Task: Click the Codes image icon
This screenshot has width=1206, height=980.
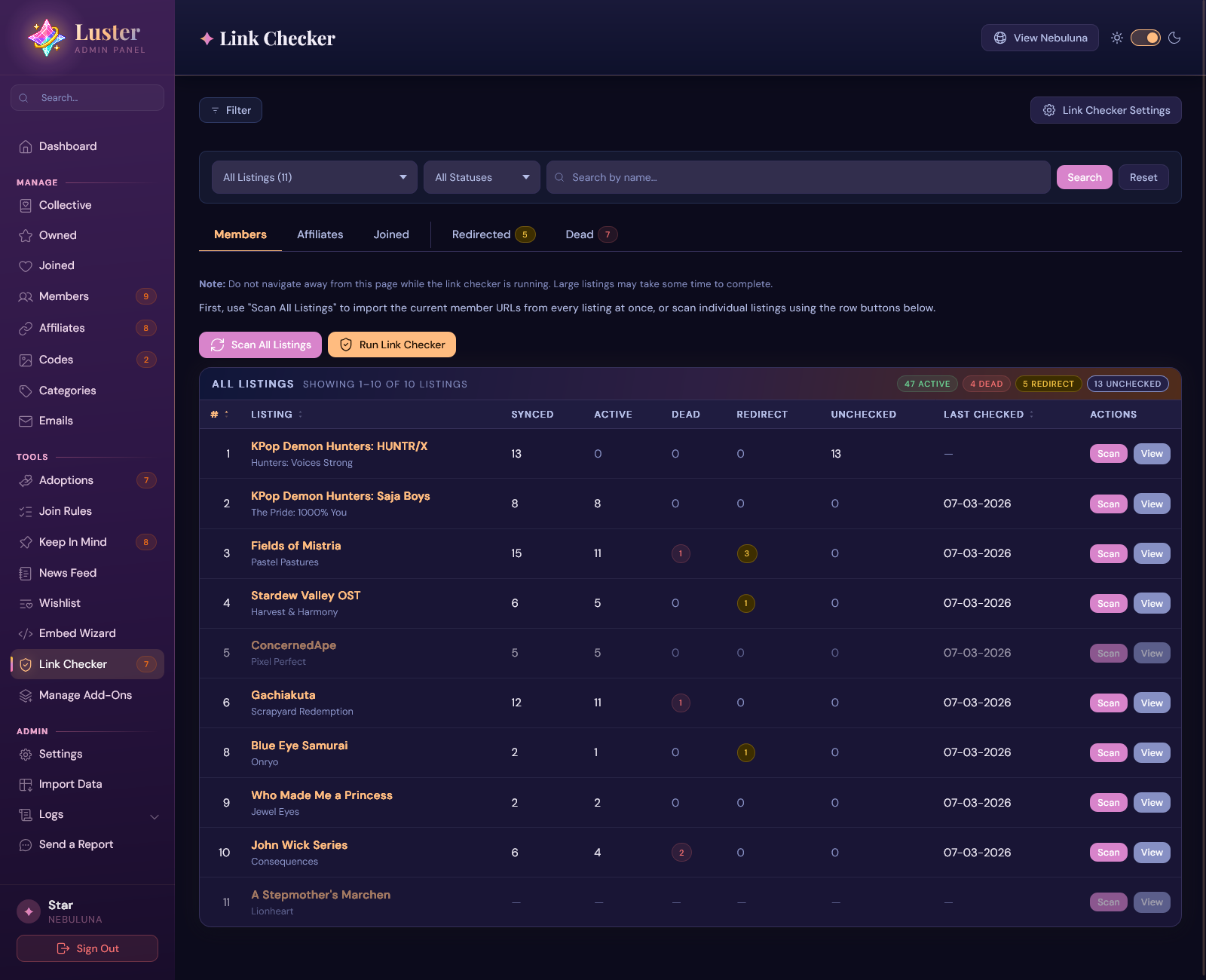Action: point(26,360)
